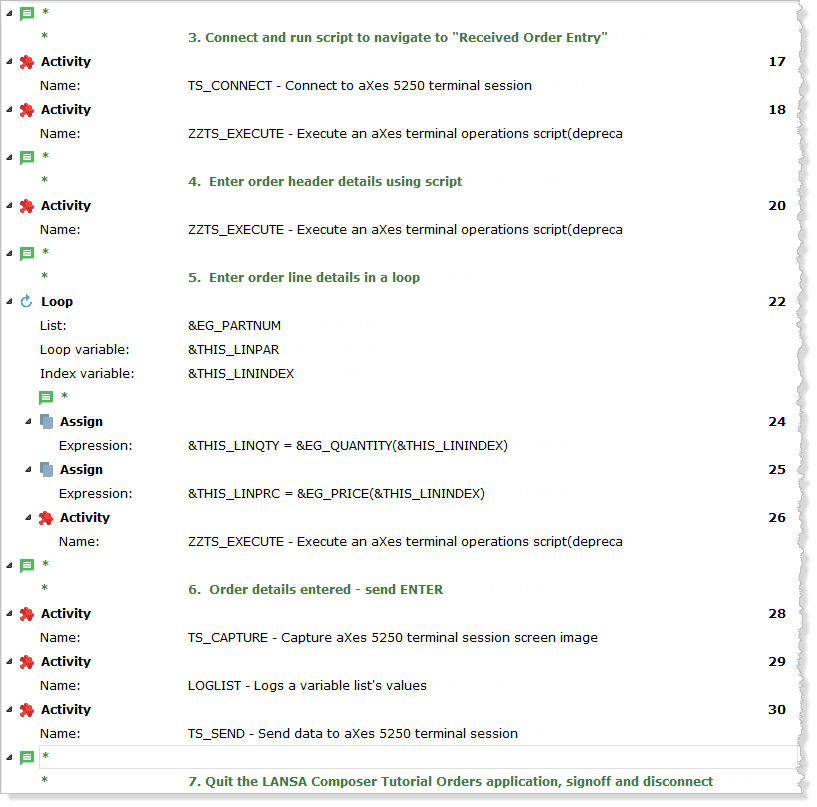Viewport: 817px width, 807px height.
Task: Click the green comment icon above step 3 heading
Action: coord(27,14)
